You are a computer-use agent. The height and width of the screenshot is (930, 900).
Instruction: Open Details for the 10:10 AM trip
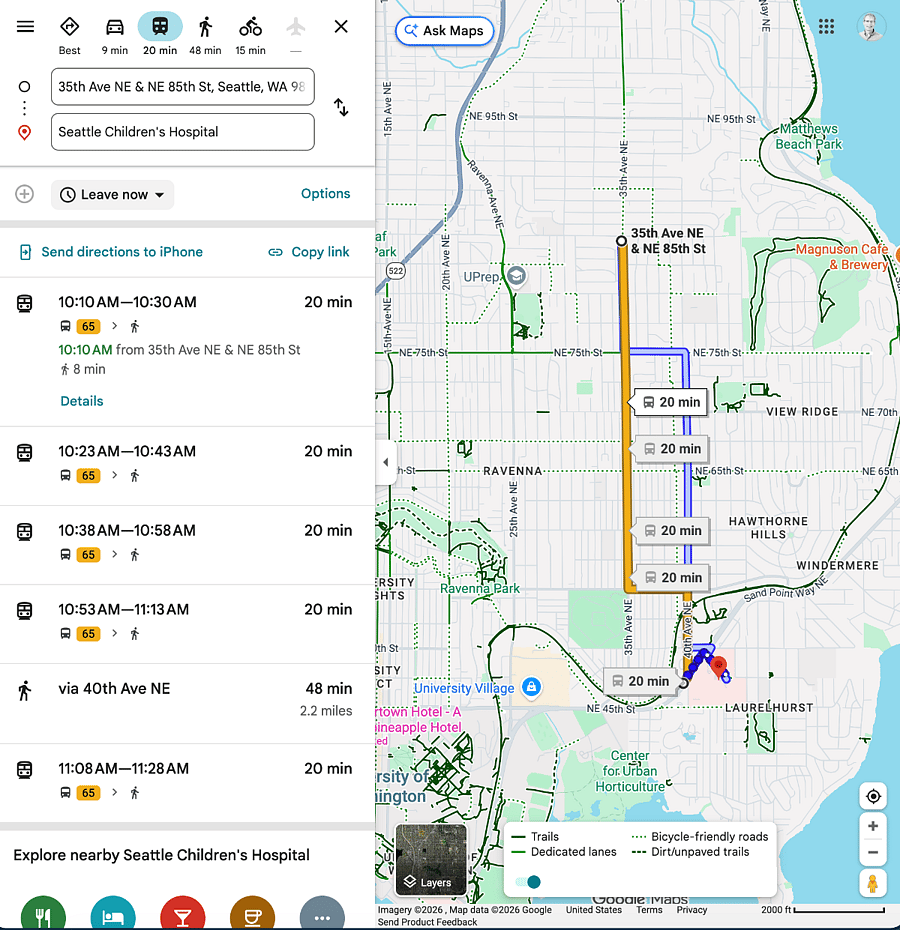[82, 401]
